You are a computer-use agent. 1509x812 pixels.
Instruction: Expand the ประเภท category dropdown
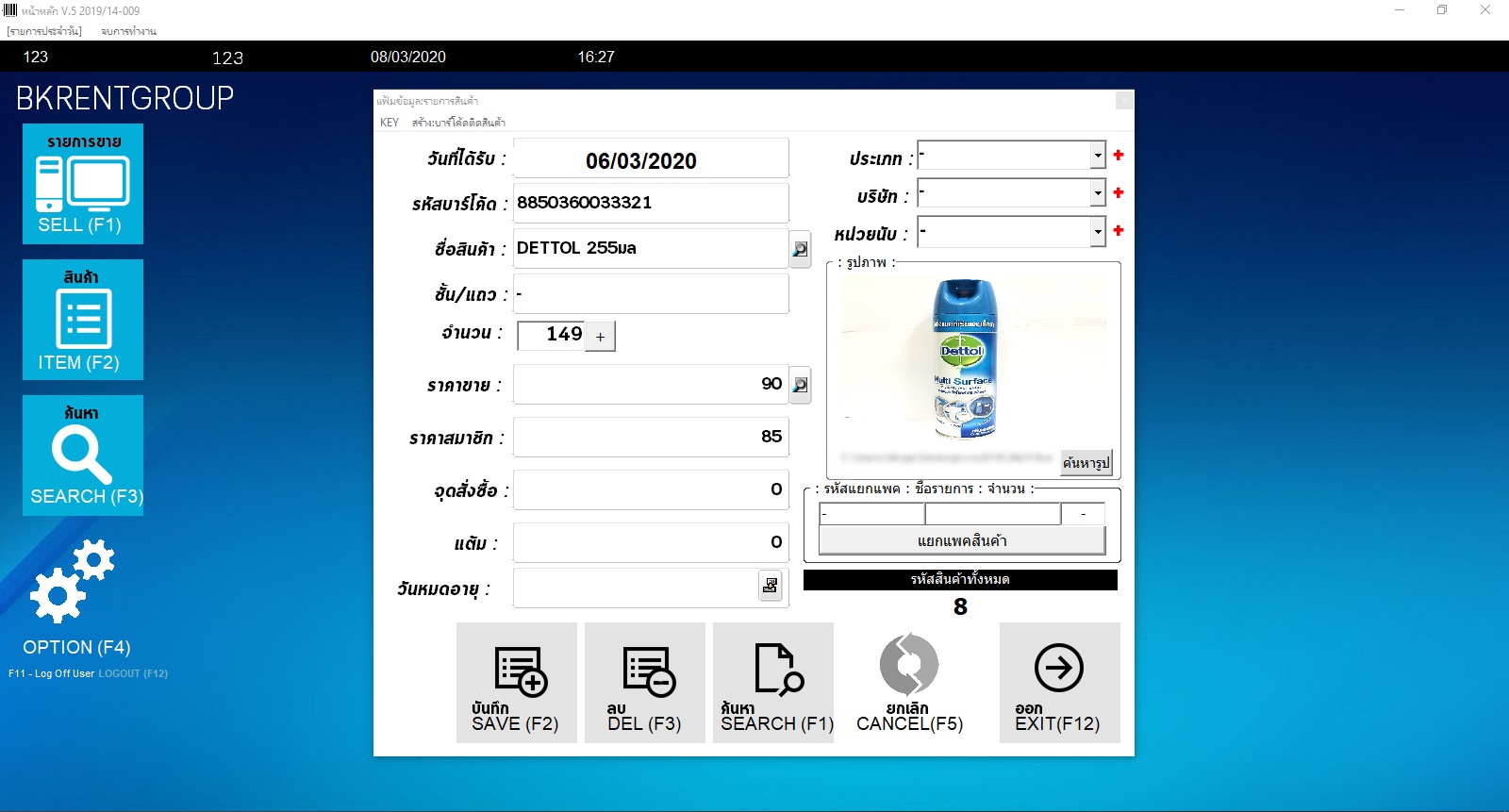pyautogui.click(x=1098, y=155)
